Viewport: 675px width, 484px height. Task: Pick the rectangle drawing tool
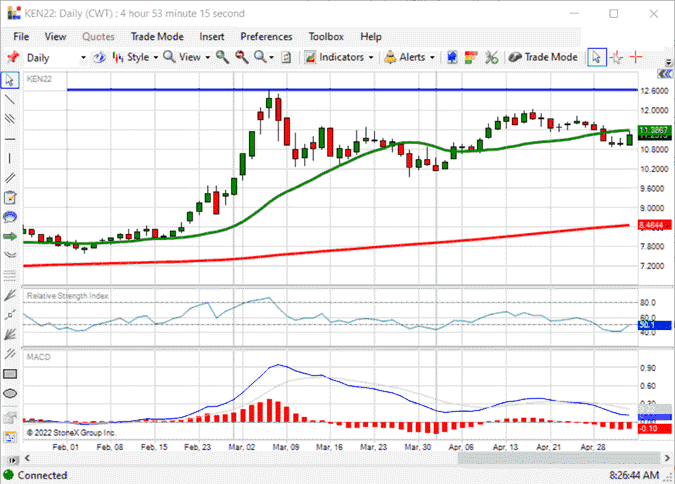[10, 374]
